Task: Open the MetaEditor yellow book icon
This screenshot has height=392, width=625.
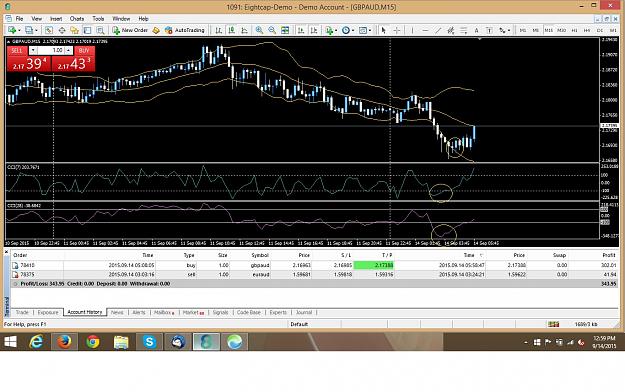Action: coord(156,30)
